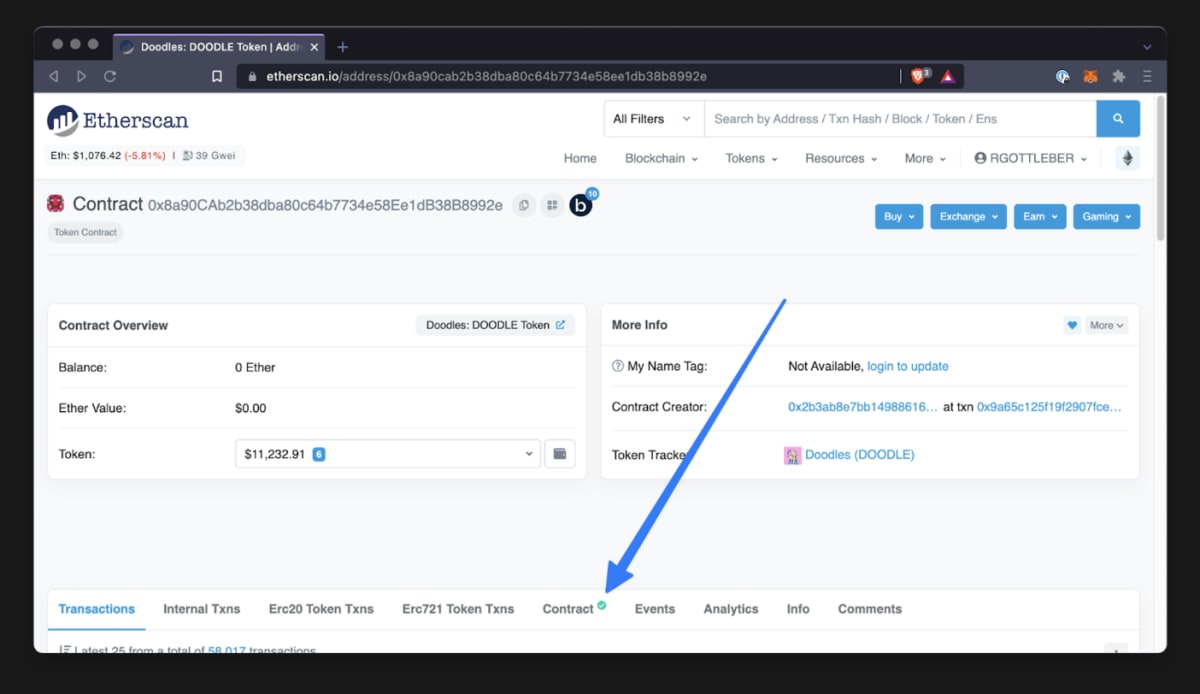This screenshot has height=694, width=1200.
Task: Open the Comments tab
Action: click(x=870, y=609)
